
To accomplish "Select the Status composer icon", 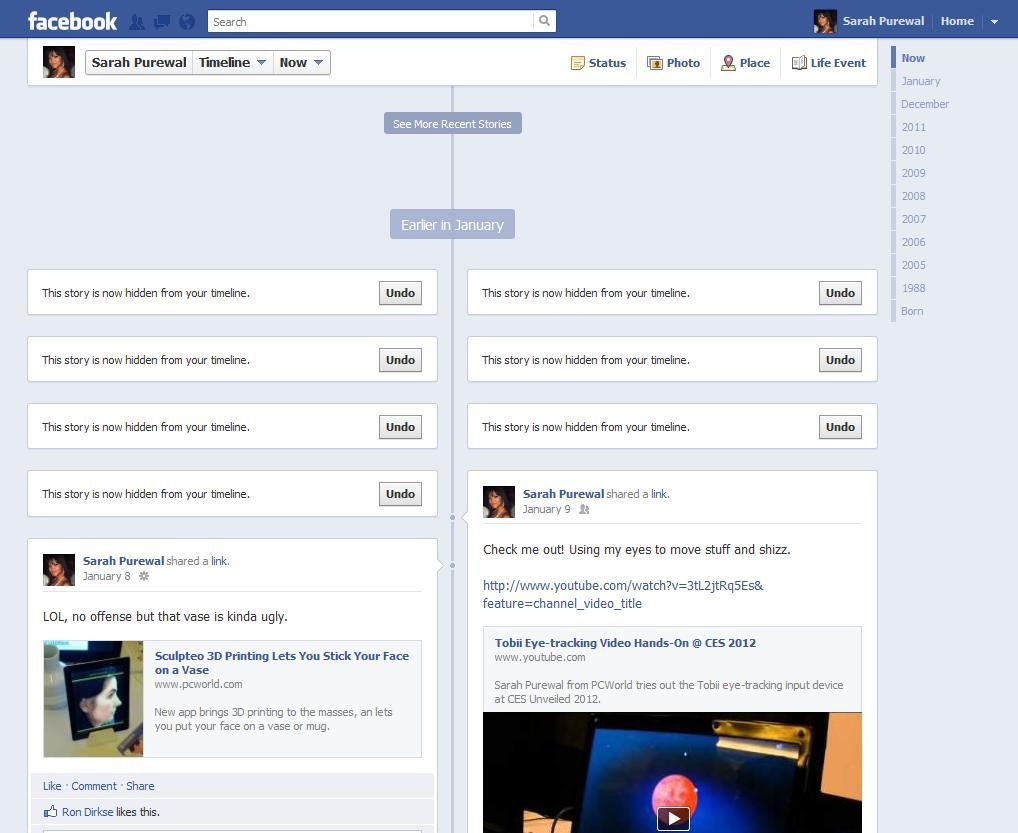I will 579,62.
